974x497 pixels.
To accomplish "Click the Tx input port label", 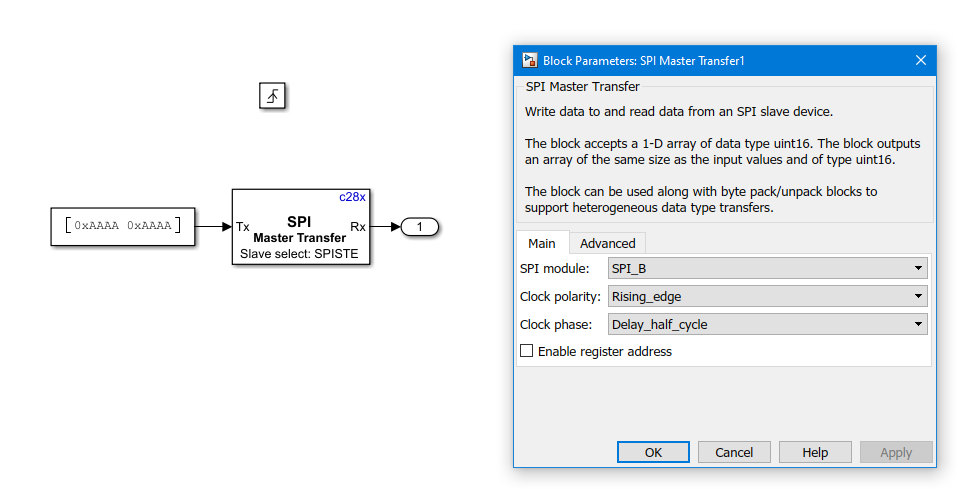I will [243, 227].
